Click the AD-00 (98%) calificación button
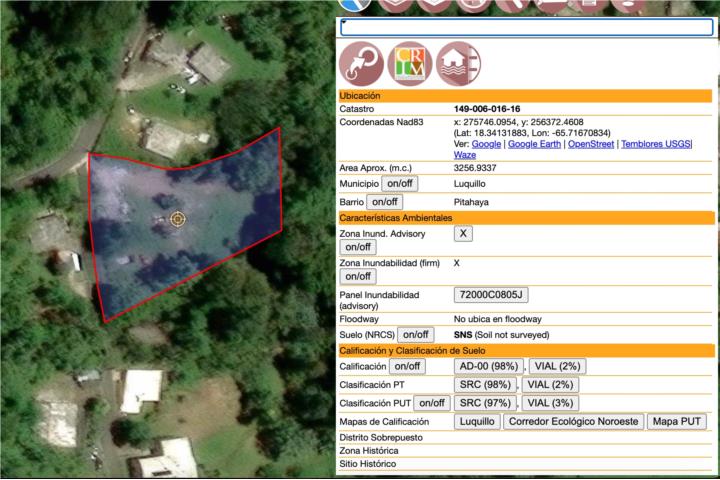The image size is (720, 480). coord(489,367)
